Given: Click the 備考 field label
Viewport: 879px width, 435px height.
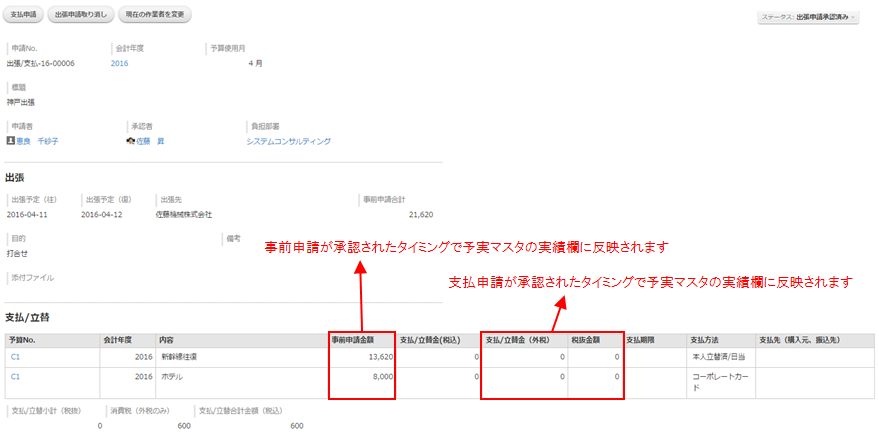Looking at the screenshot, I should pyautogui.click(x=234, y=238).
